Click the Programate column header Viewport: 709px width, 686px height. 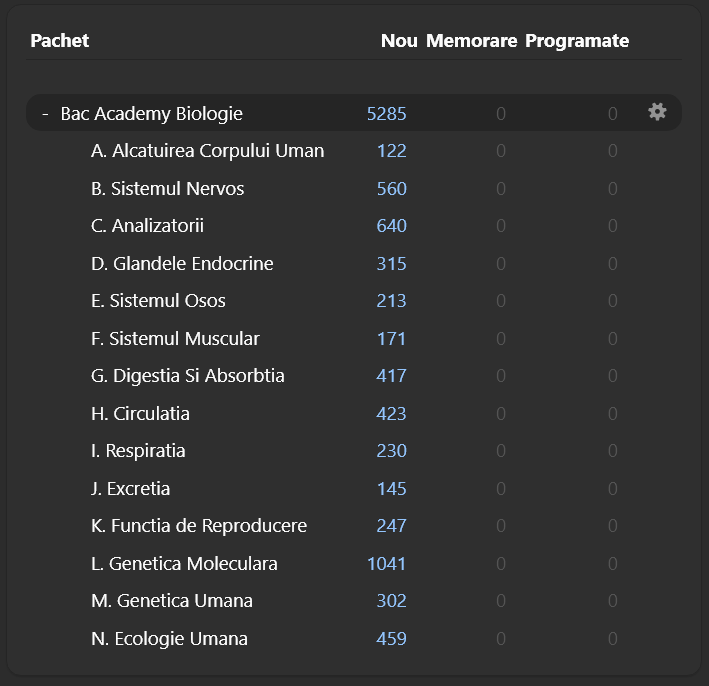pyautogui.click(x=577, y=41)
